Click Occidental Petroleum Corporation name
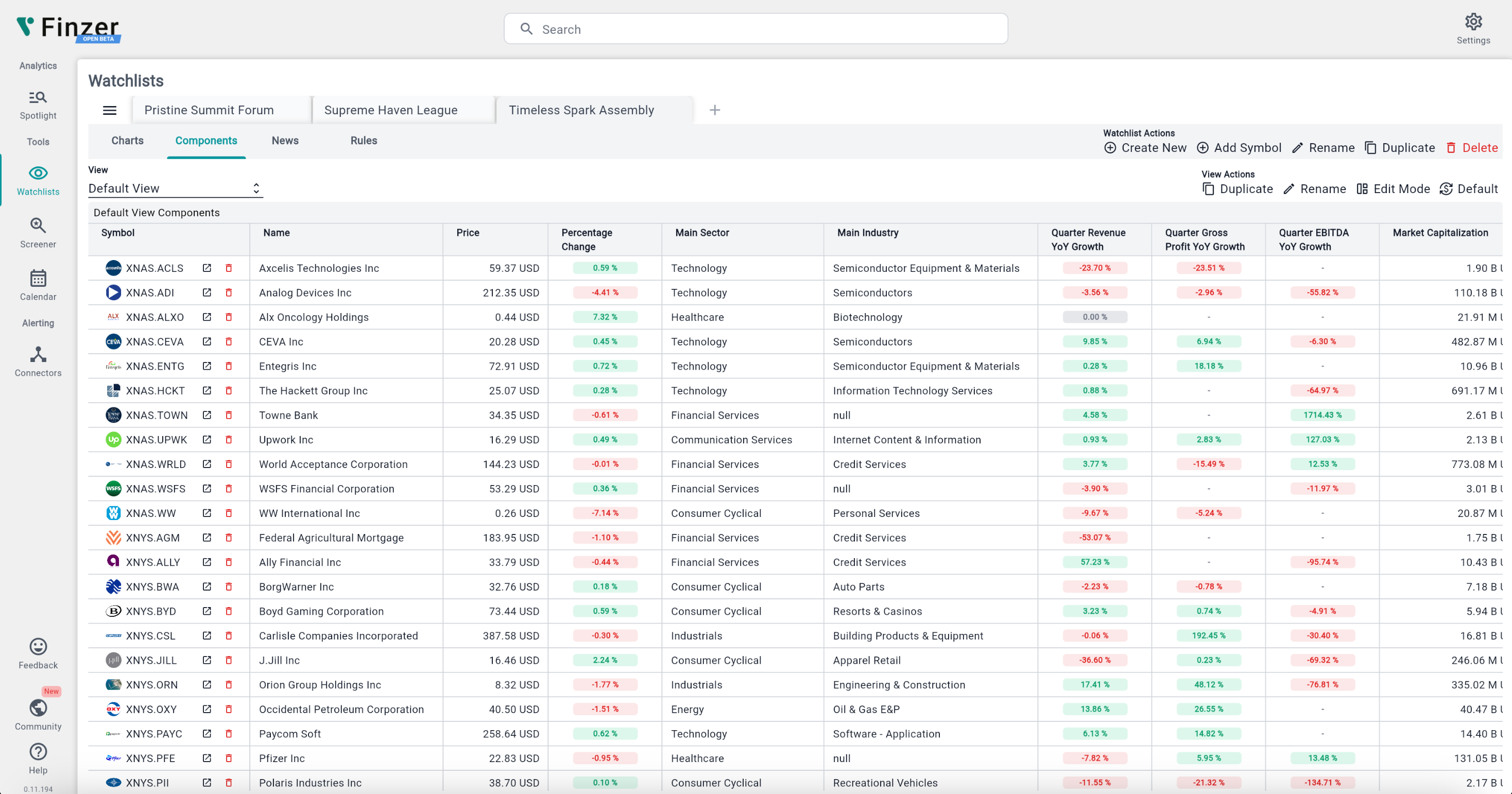This screenshot has width=1512, height=794. click(341, 709)
